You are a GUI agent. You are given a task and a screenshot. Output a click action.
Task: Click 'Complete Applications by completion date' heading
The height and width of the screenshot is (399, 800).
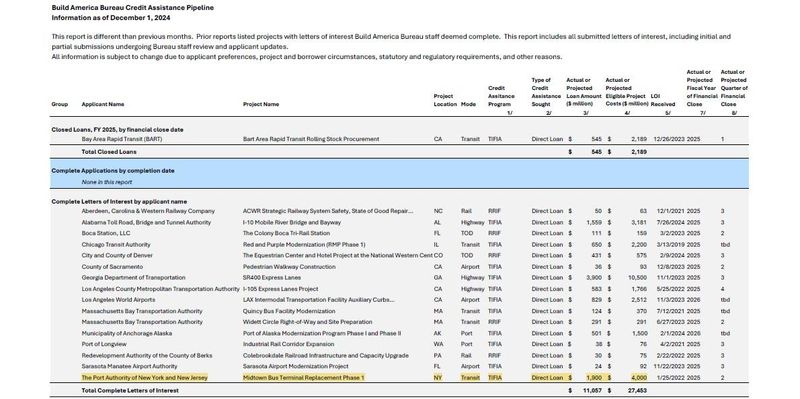tap(113, 171)
